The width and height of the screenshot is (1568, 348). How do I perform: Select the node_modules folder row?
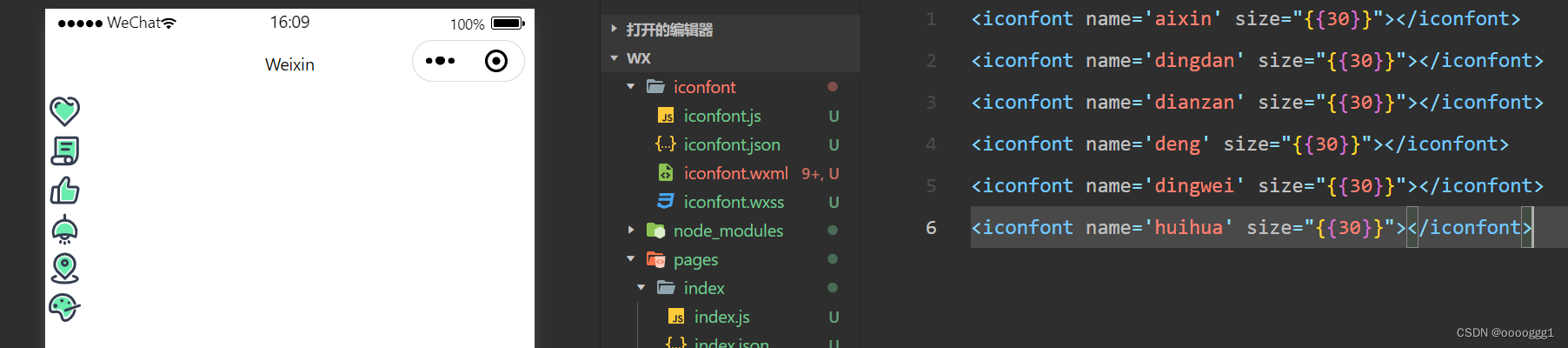(x=730, y=231)
